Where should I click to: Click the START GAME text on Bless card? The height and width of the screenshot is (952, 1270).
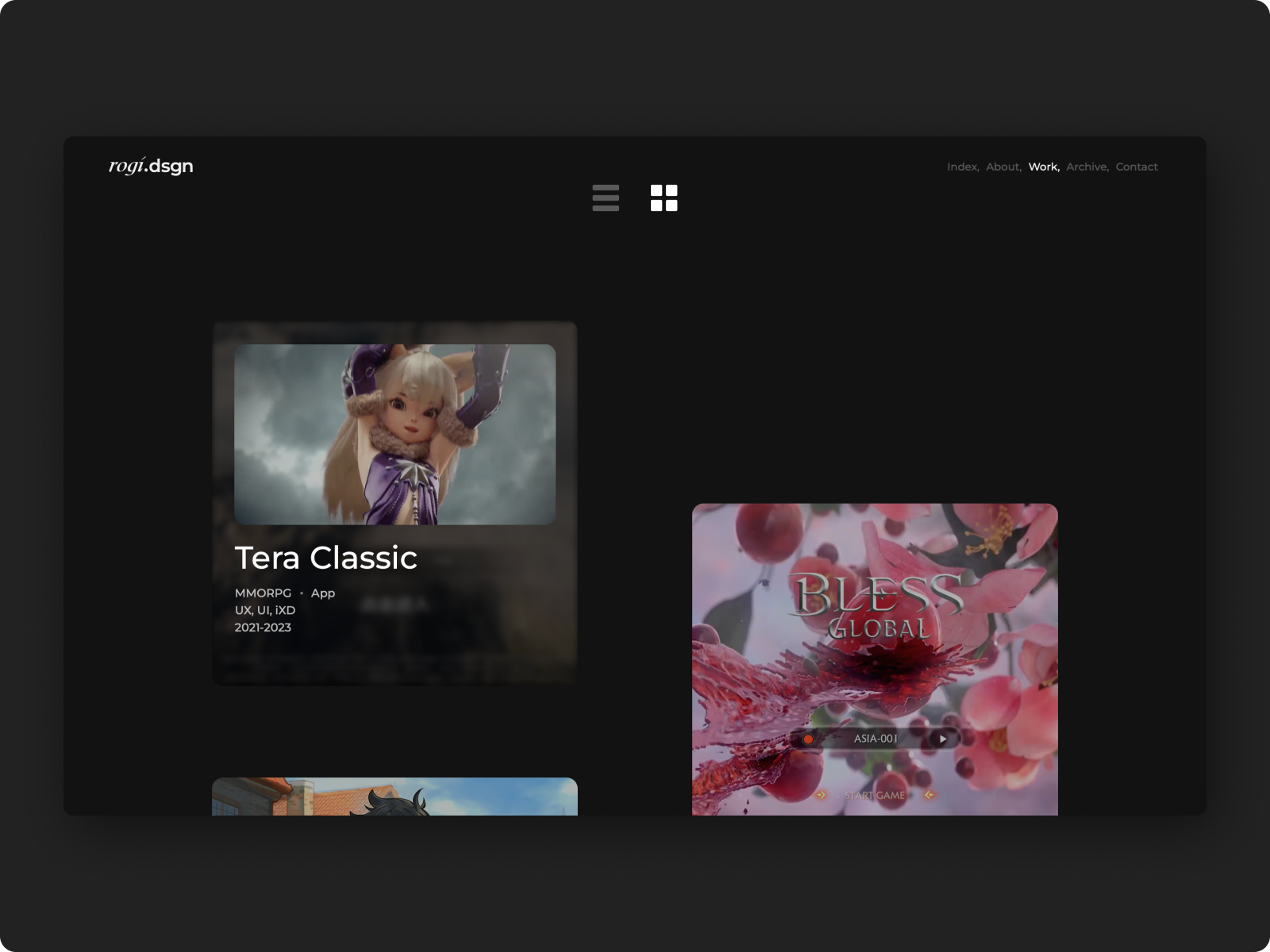[875, 795]
